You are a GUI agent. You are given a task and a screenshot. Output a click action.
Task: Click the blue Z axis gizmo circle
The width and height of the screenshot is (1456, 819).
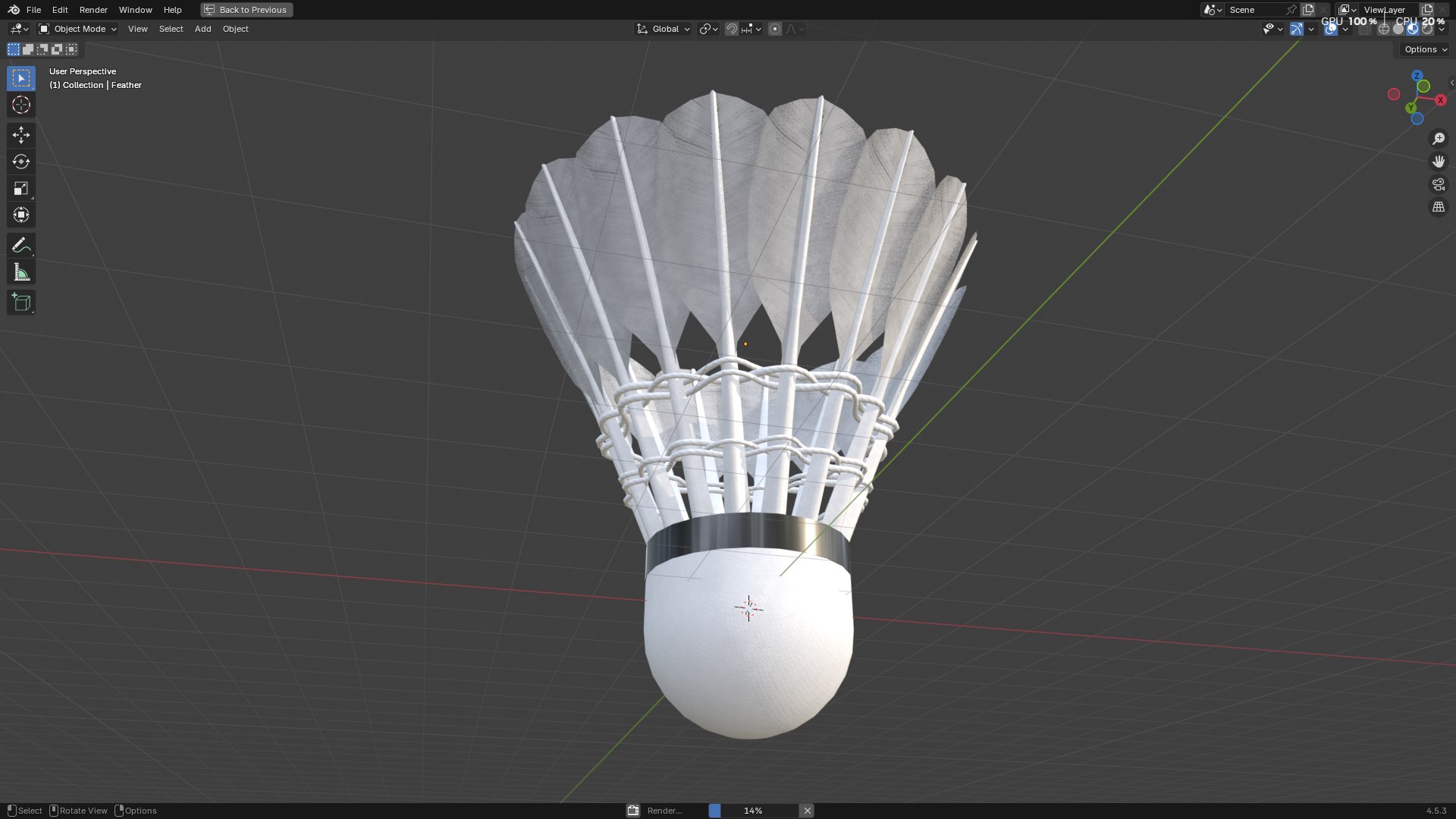pos(1417,76)
